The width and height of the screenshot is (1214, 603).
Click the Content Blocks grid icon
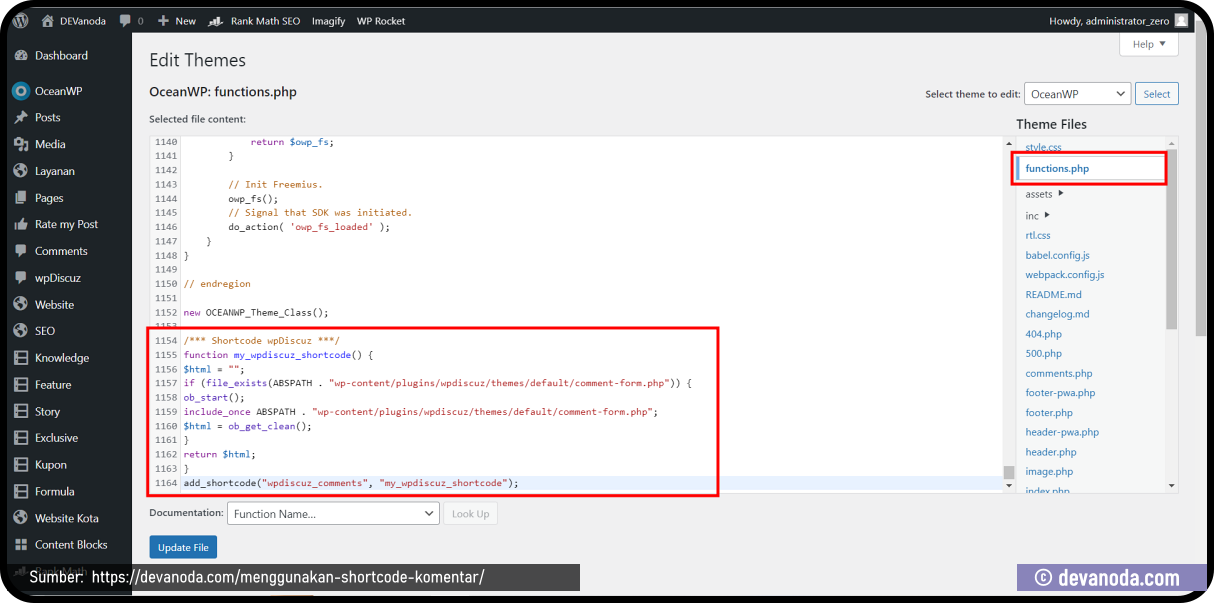pos(21,545)
